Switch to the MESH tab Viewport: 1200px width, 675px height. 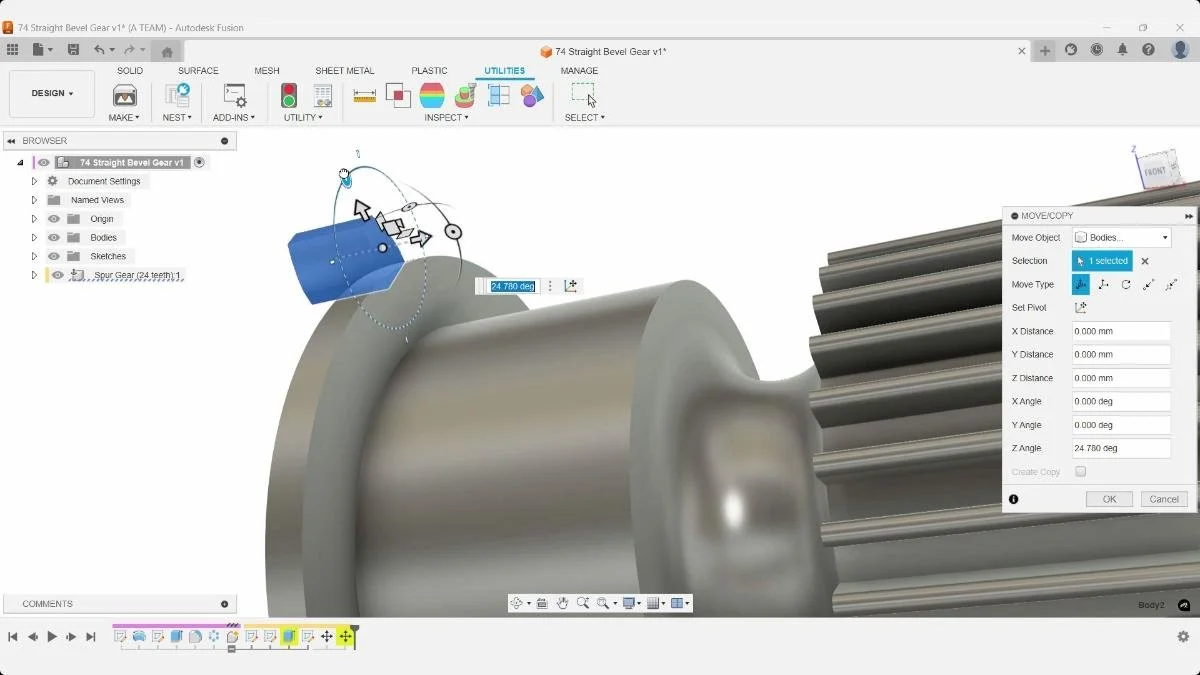pyautogui.click(x=267, y=71)
